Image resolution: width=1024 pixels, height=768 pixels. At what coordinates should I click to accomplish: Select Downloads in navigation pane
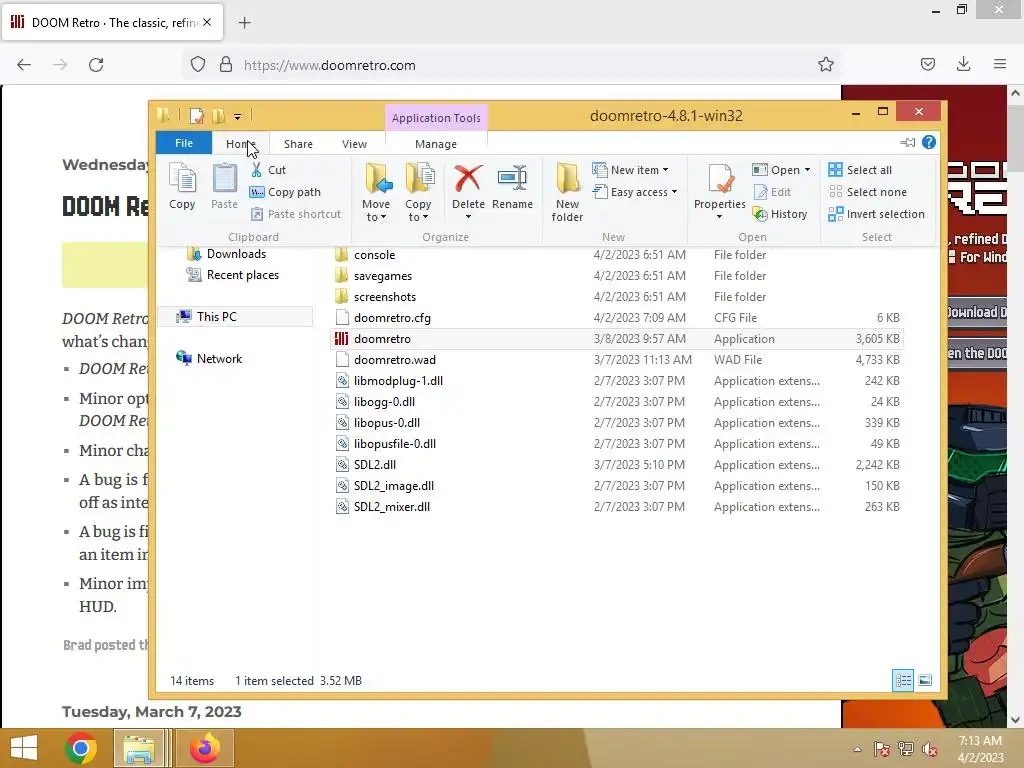pyautogui.click(x=227, y=254)
